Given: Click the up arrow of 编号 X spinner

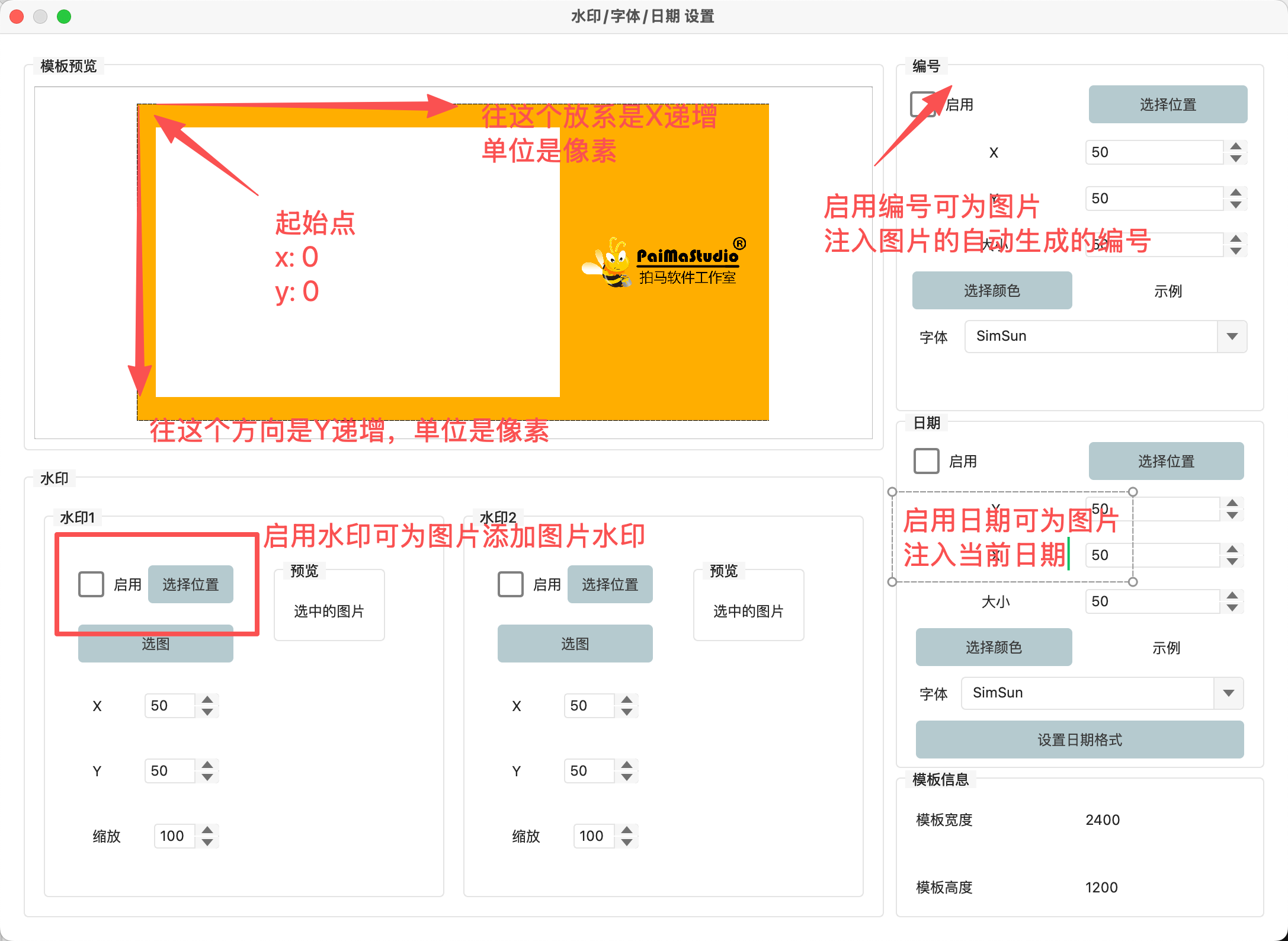Looking at the screenshot, I should [1235, 146].
